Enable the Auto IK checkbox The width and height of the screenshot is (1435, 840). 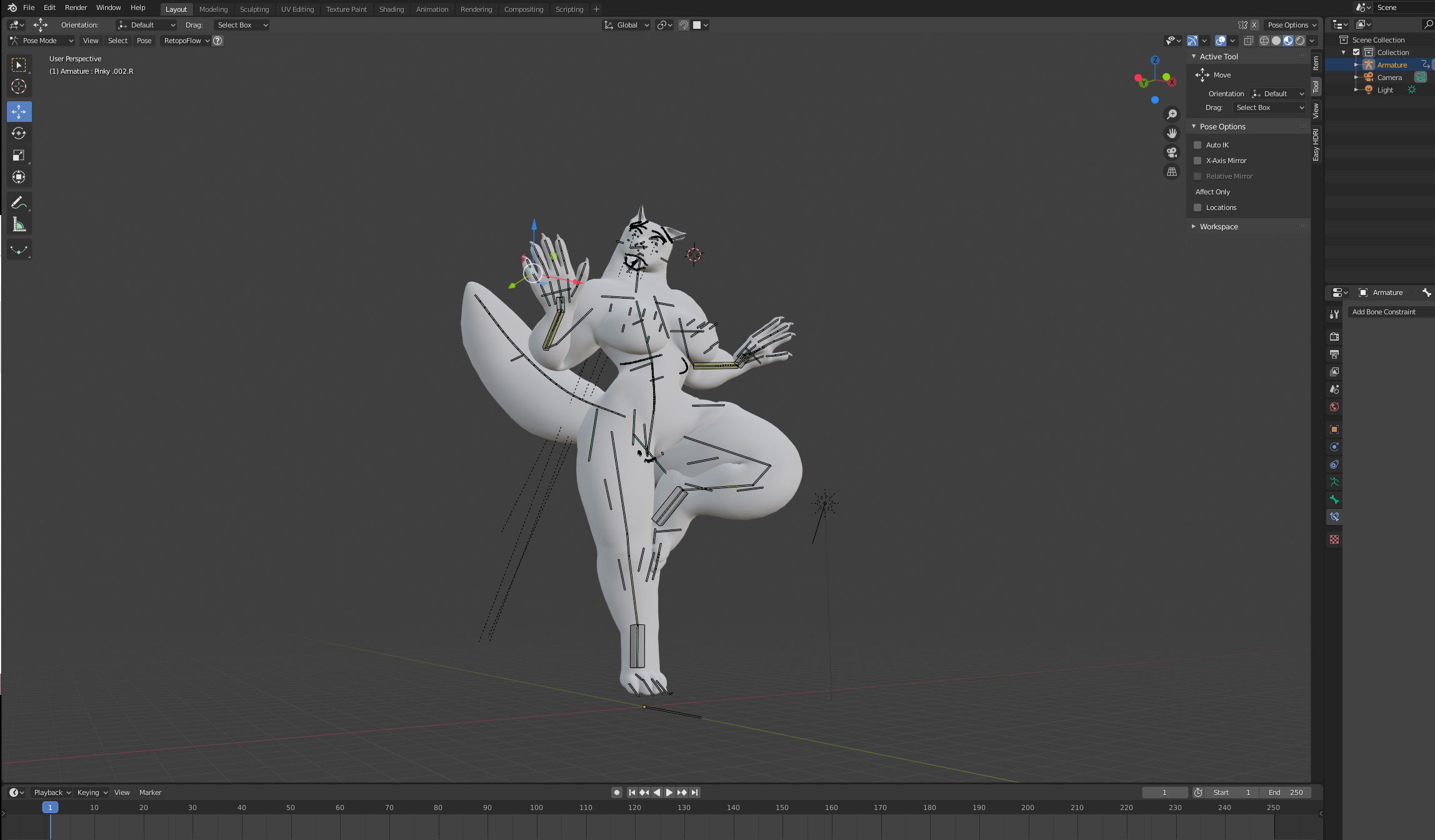[1197, 145]
